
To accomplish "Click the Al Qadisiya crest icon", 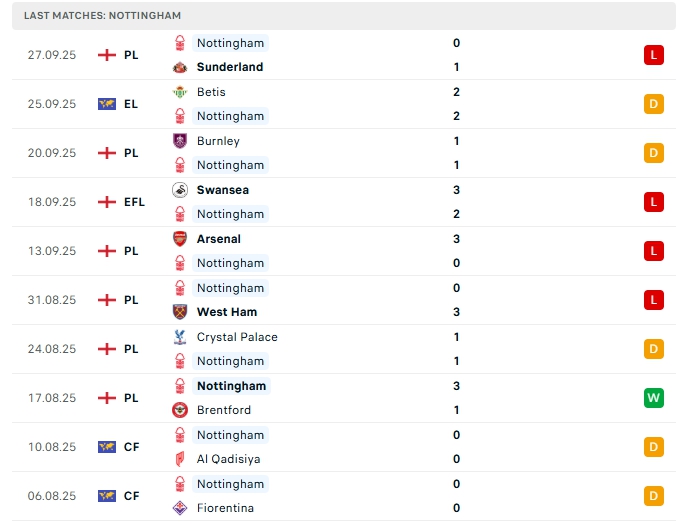I will click(180, 459).
